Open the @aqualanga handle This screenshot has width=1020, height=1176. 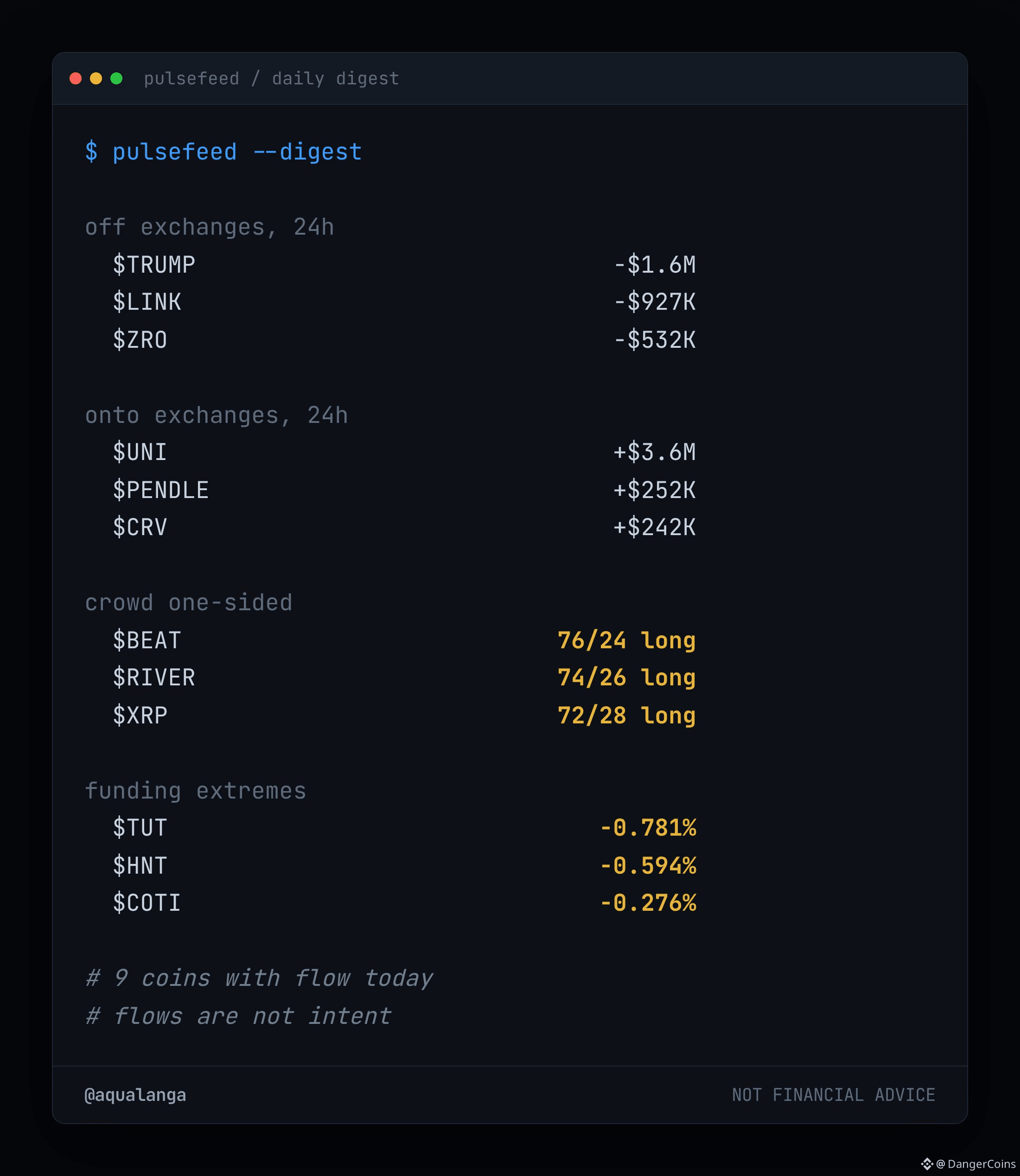coord(135,1095)
